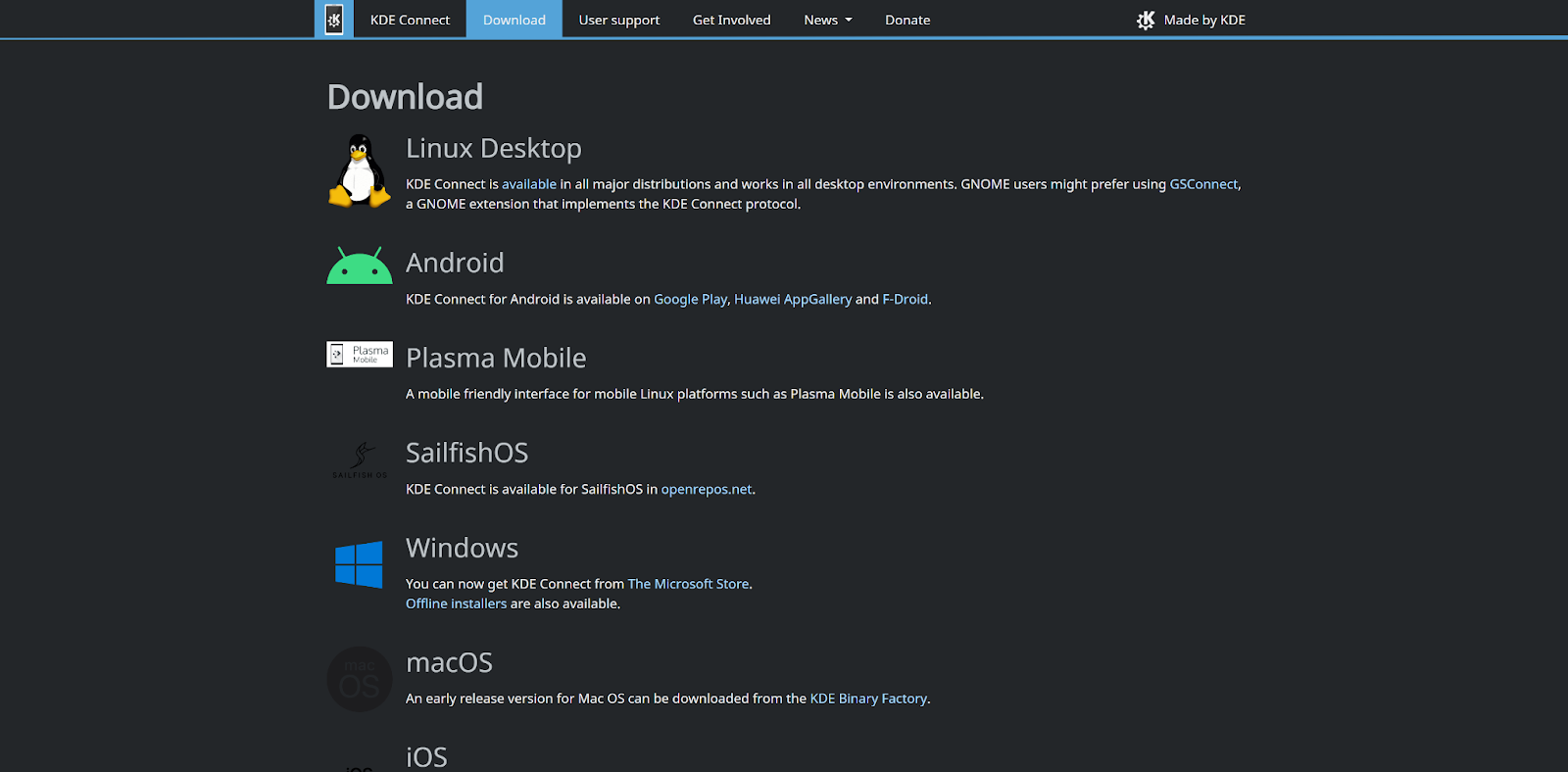
Task: Open the F-Droid link
Action: [906, 300]
